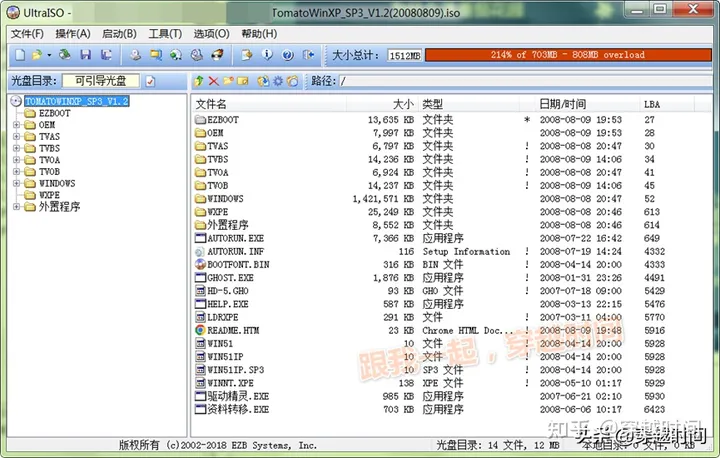Select EZBOOT folder in the tree
The width and height of the screenshot is (720, 458).
tap(54, 113)
